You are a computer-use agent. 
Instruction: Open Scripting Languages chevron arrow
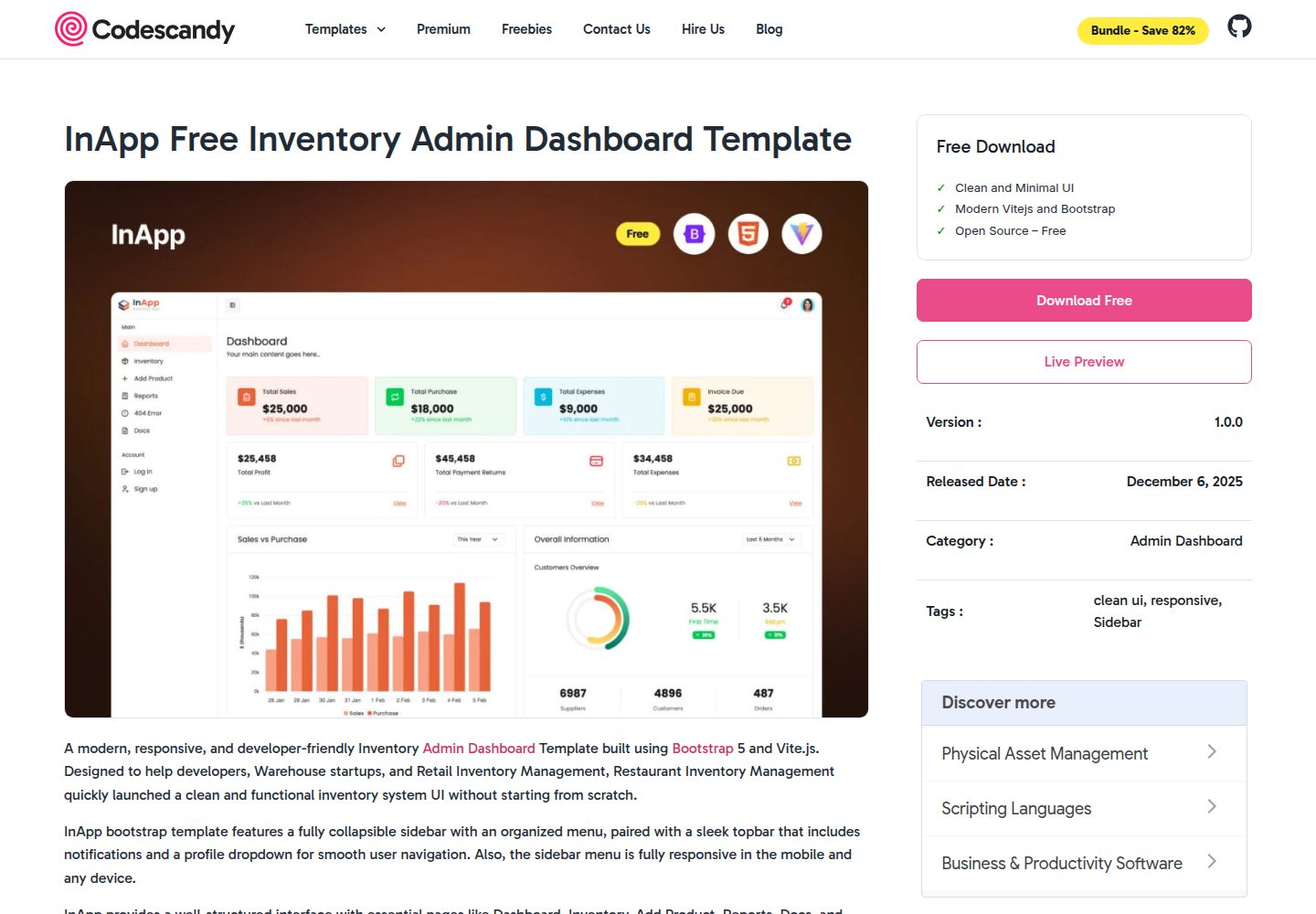pyautogui.click(x=1212, y=807)
